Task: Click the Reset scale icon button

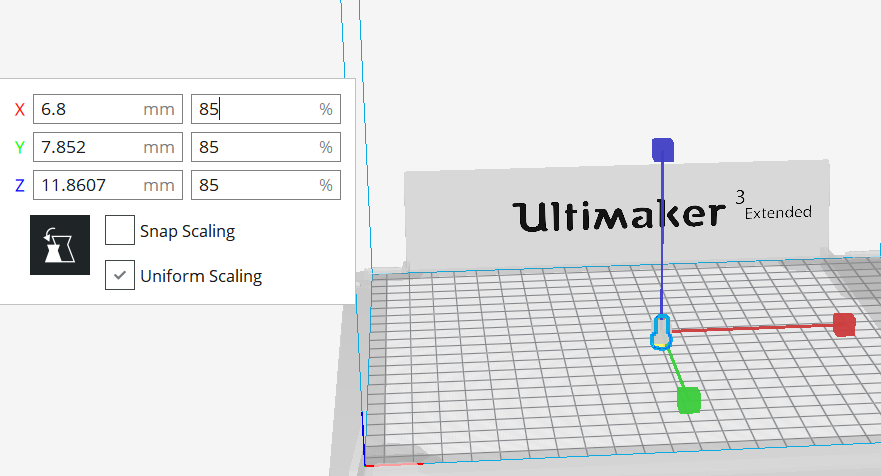Action: click(x=60, y=245)
